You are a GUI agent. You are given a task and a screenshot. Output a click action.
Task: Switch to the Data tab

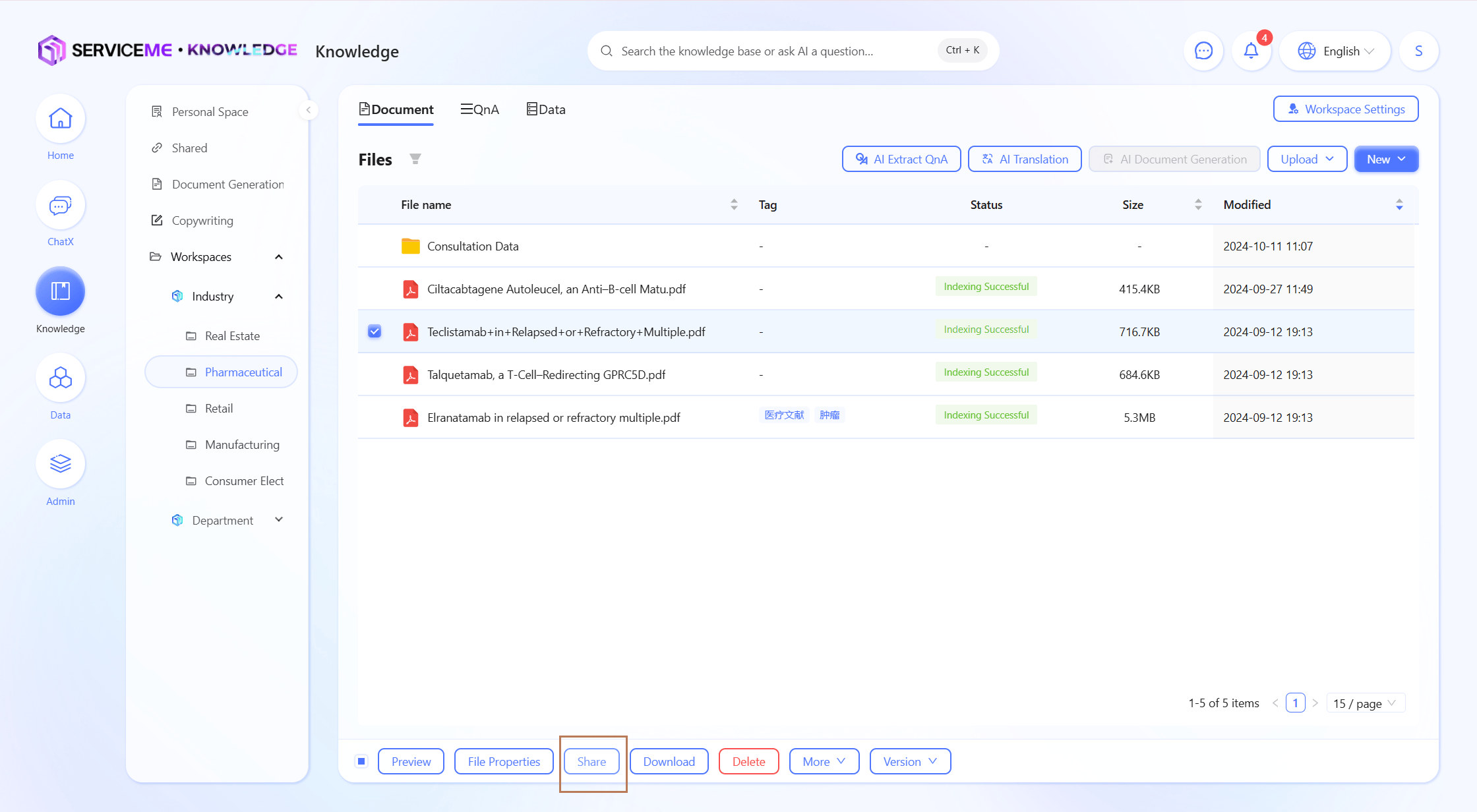tap(546, 109)
